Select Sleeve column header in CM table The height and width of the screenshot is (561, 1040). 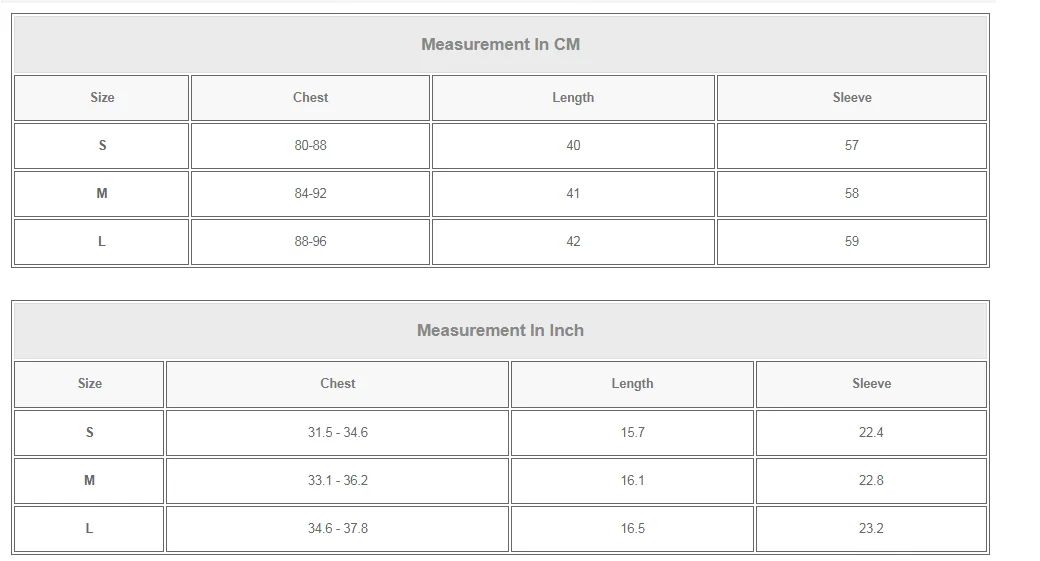coord(852,97)
